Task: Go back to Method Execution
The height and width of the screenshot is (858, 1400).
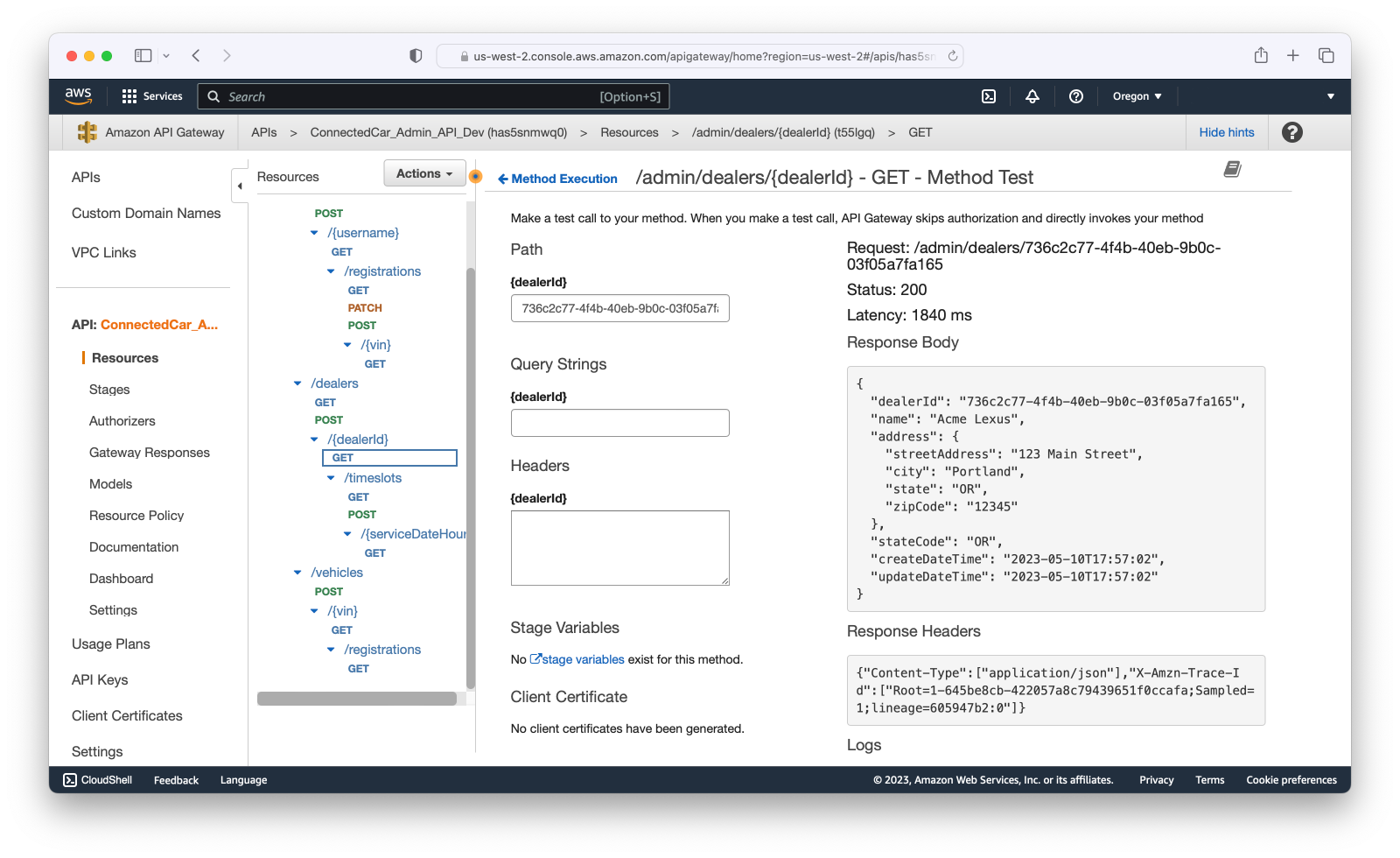Action: pyautogui.click(x=557, y=179)
